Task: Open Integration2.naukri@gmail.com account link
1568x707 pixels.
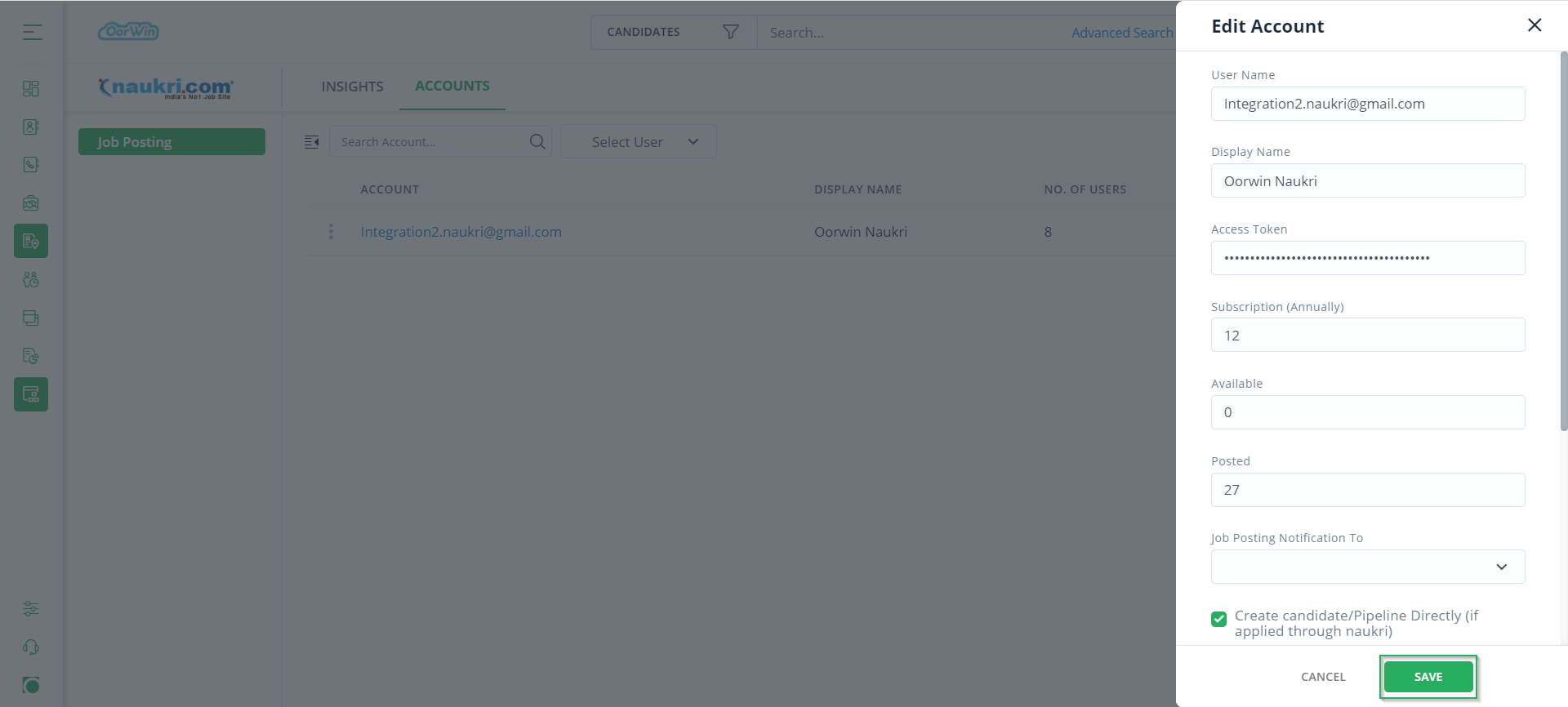Action: 461,232
